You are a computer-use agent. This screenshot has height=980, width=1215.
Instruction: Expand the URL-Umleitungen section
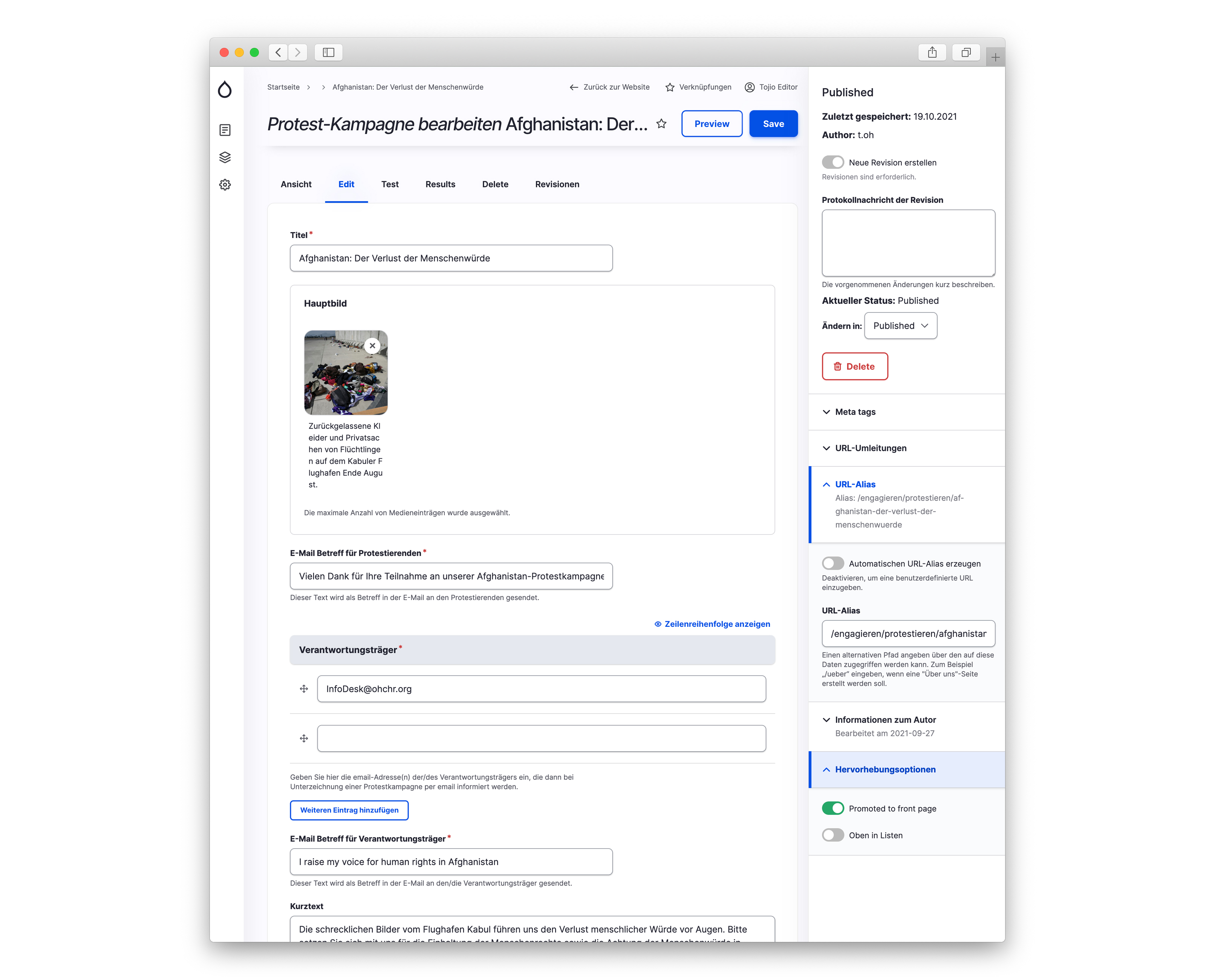(x=906, y=448)
